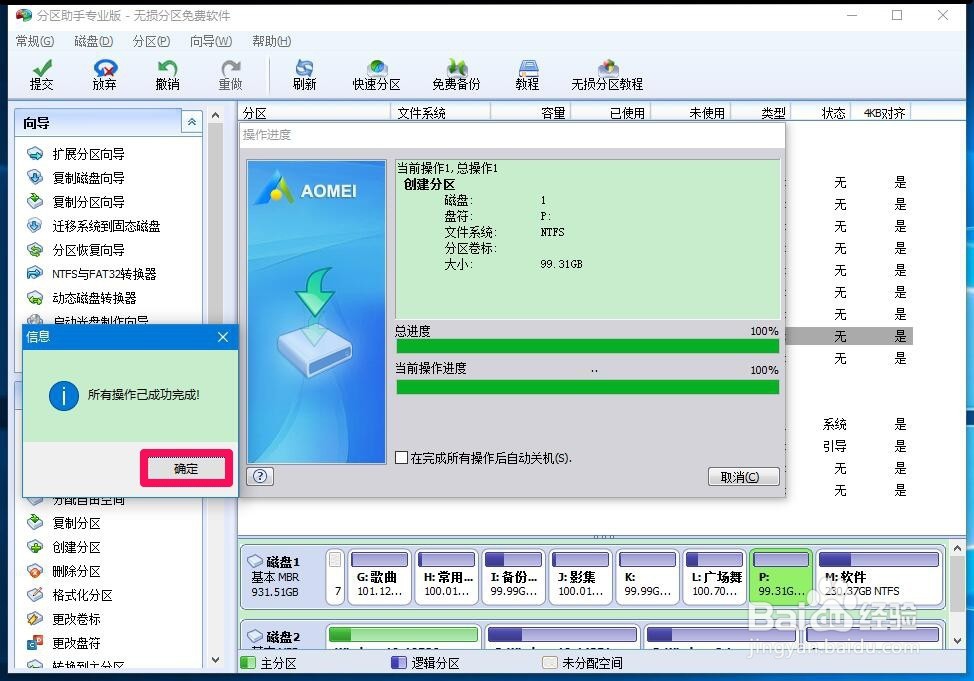Click the disk map scrollbar up arrow
974x681 pixels.
pos(957,548)
